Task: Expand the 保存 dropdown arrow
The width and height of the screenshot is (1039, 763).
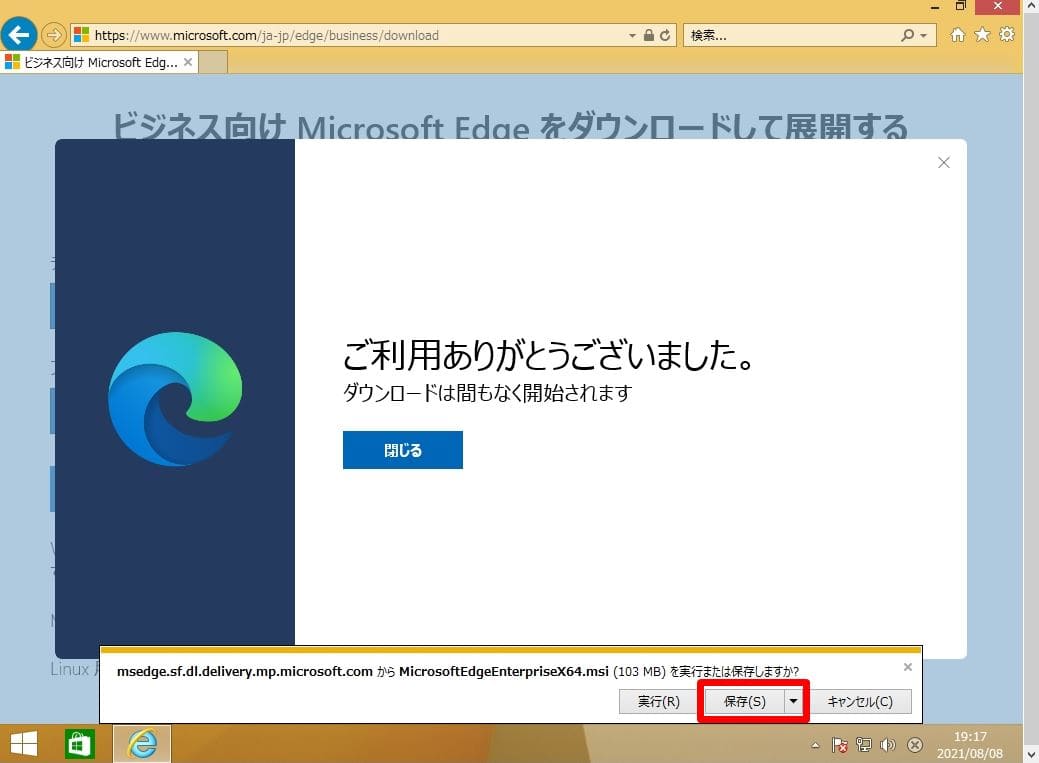Action: pos(793,701)
